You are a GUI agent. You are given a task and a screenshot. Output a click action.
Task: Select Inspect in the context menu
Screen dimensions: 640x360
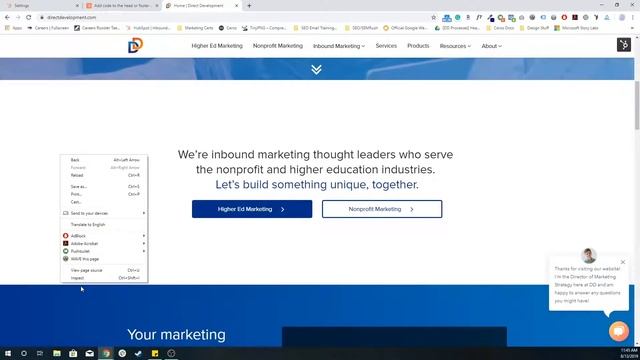104,278
